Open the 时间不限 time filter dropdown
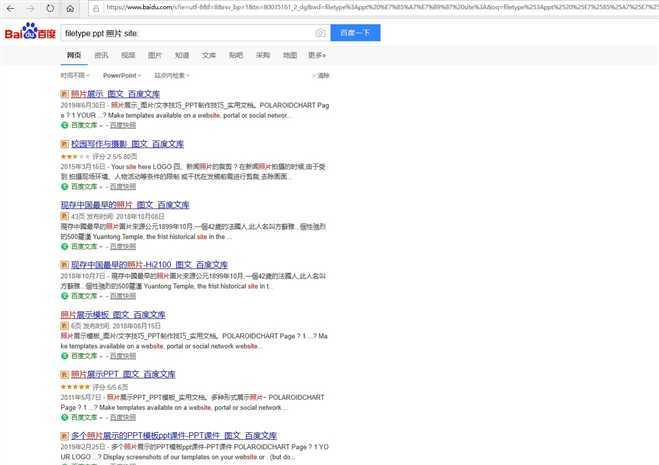This screenshot has width=659, height=465. click(x=75, y=75)
